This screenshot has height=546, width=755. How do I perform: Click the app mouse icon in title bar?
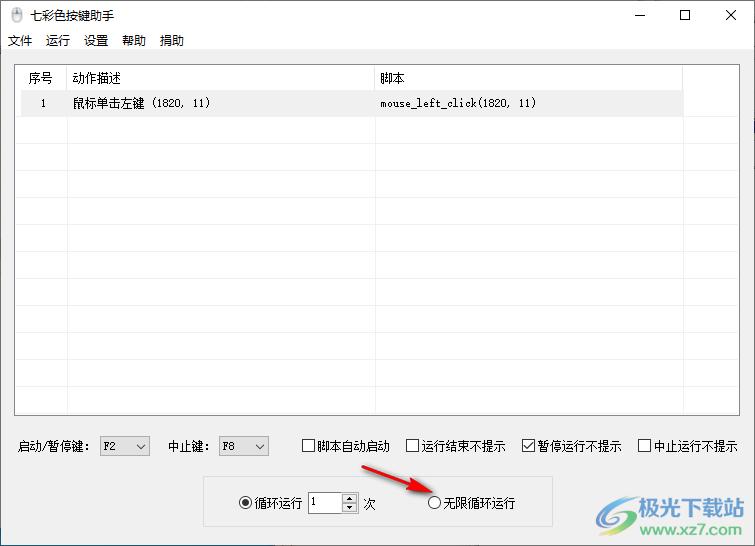click(16, 16)
